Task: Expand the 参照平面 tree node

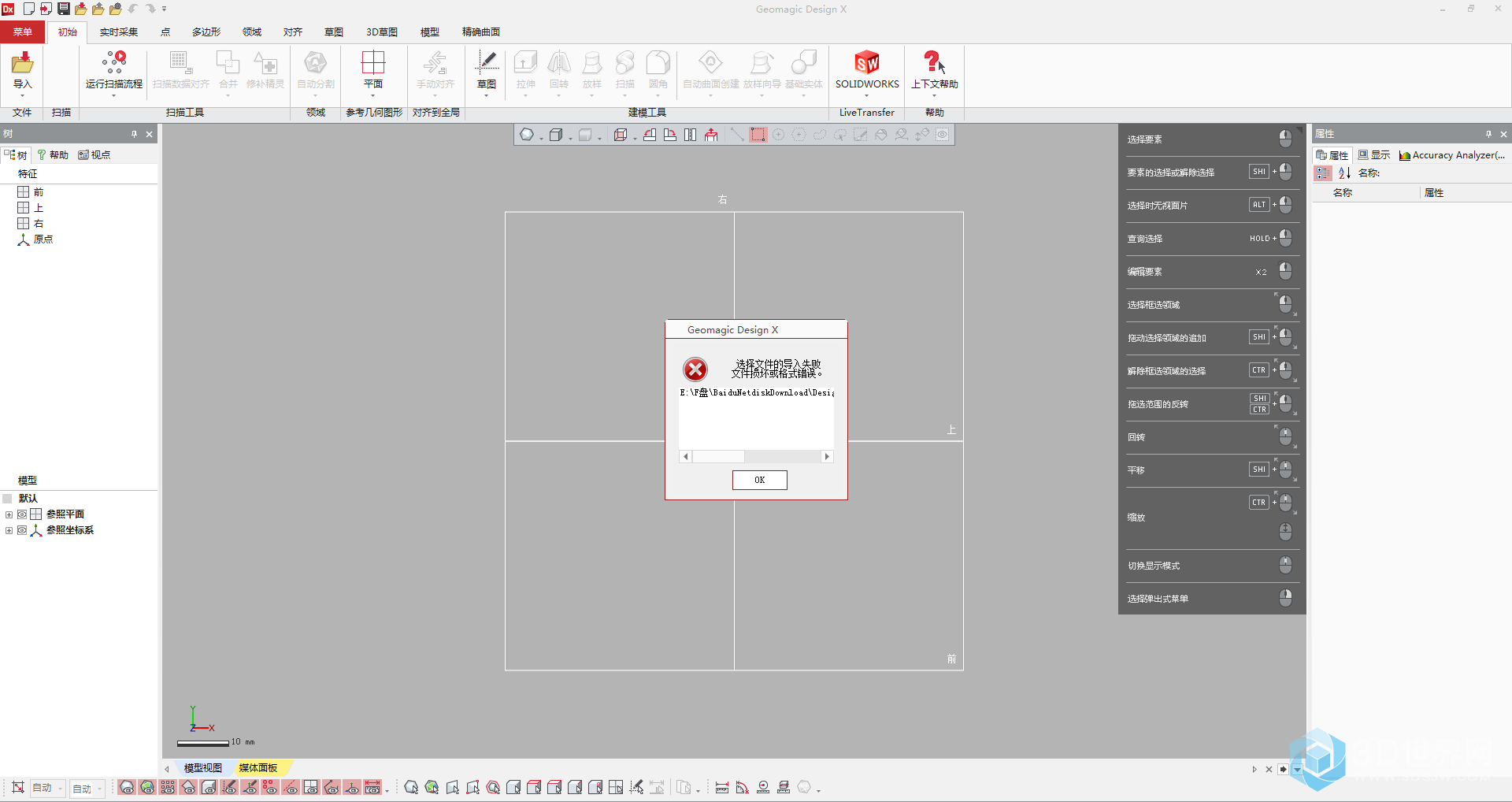Action: click(x=9, y=514)
